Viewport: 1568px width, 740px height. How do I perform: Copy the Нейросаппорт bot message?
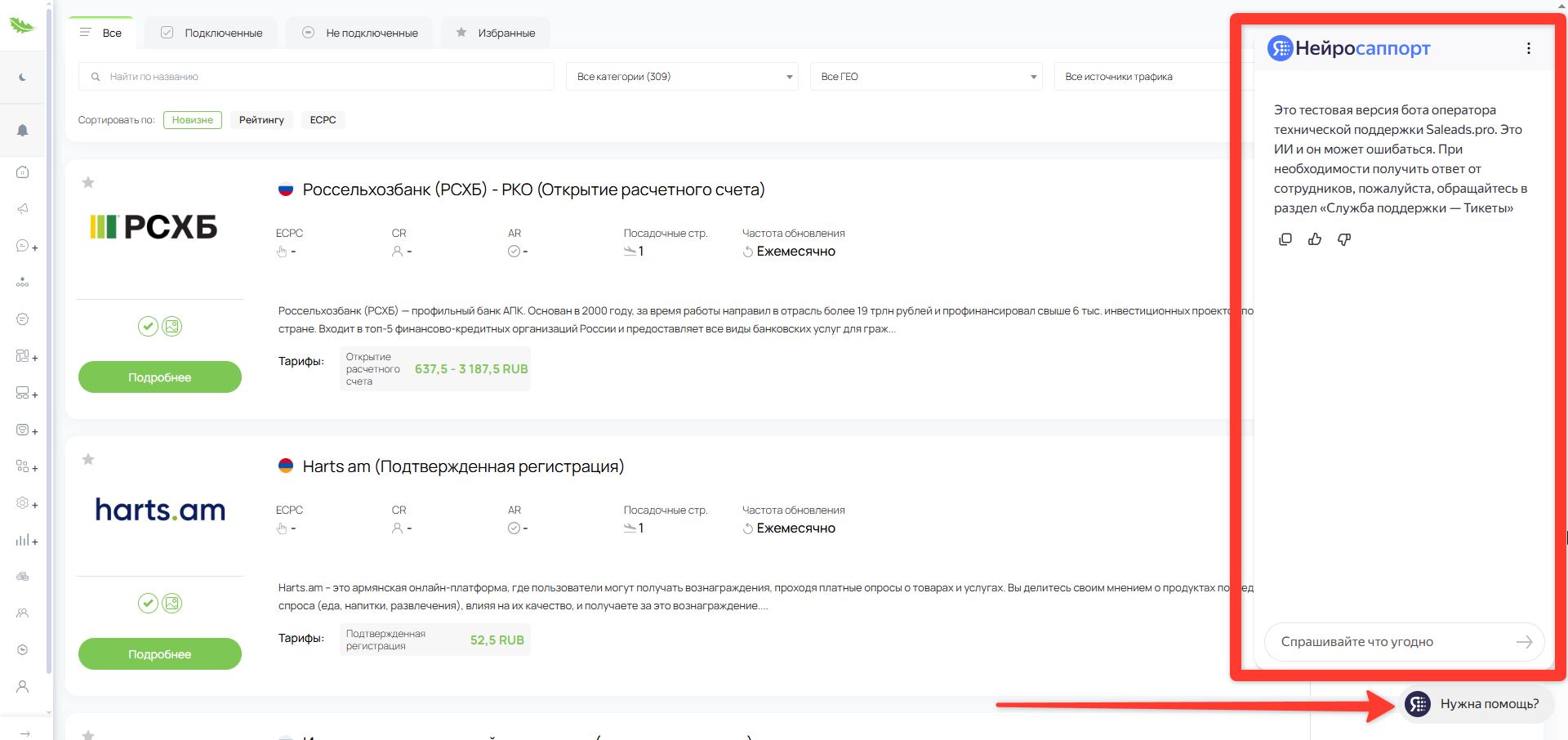click(1285, 239)
